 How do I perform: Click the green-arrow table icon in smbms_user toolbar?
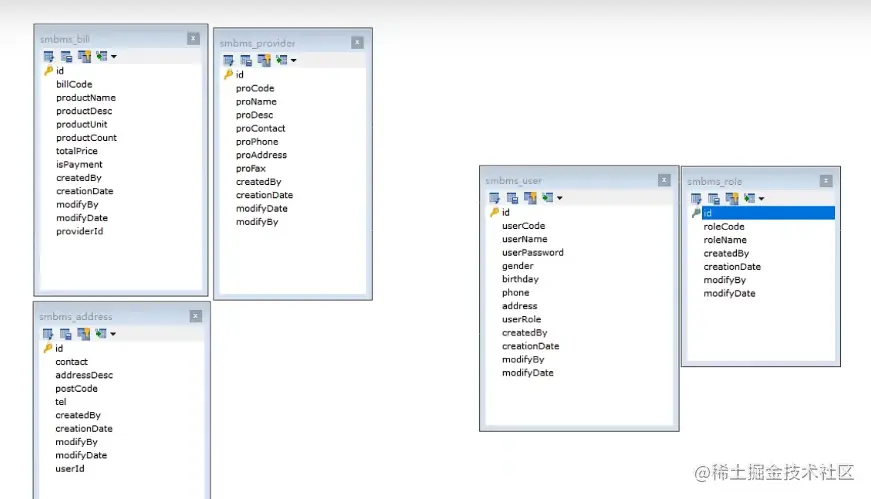(547, 197)
